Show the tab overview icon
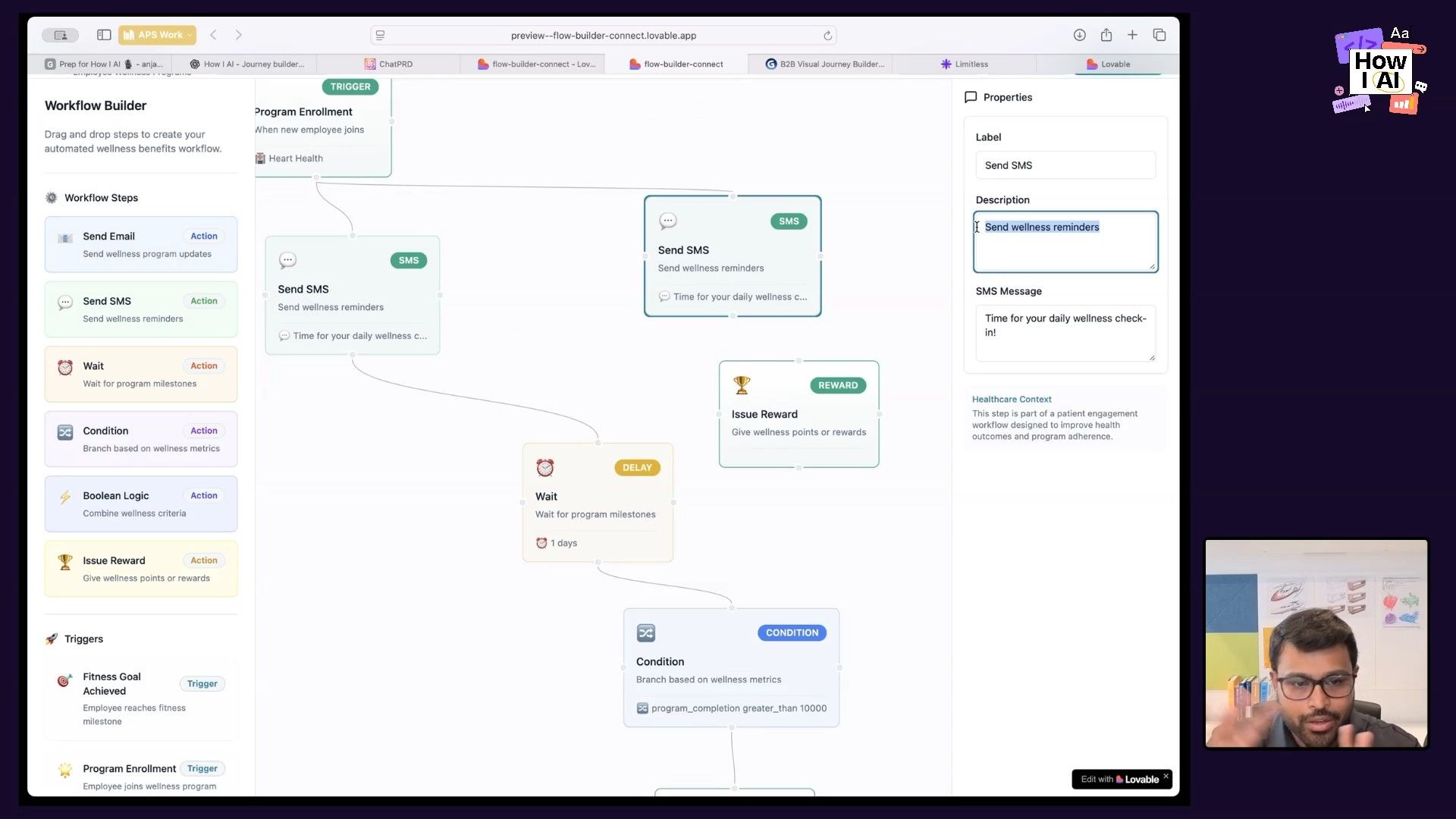Viewport: 1456px width, 819px height. [1159, 35]
